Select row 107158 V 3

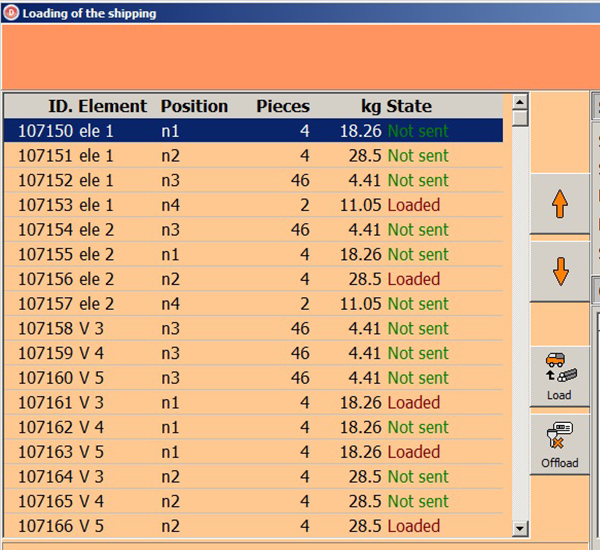[253, 328]
